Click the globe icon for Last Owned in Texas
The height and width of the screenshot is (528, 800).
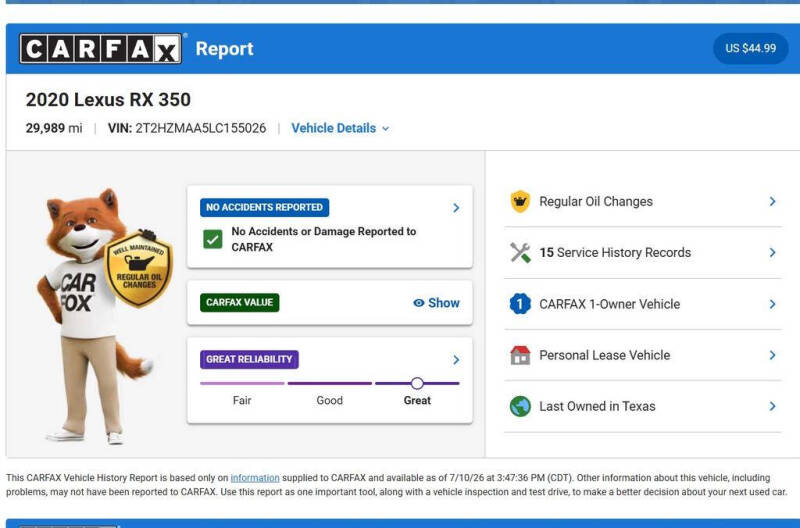click(x=520, y=407)
